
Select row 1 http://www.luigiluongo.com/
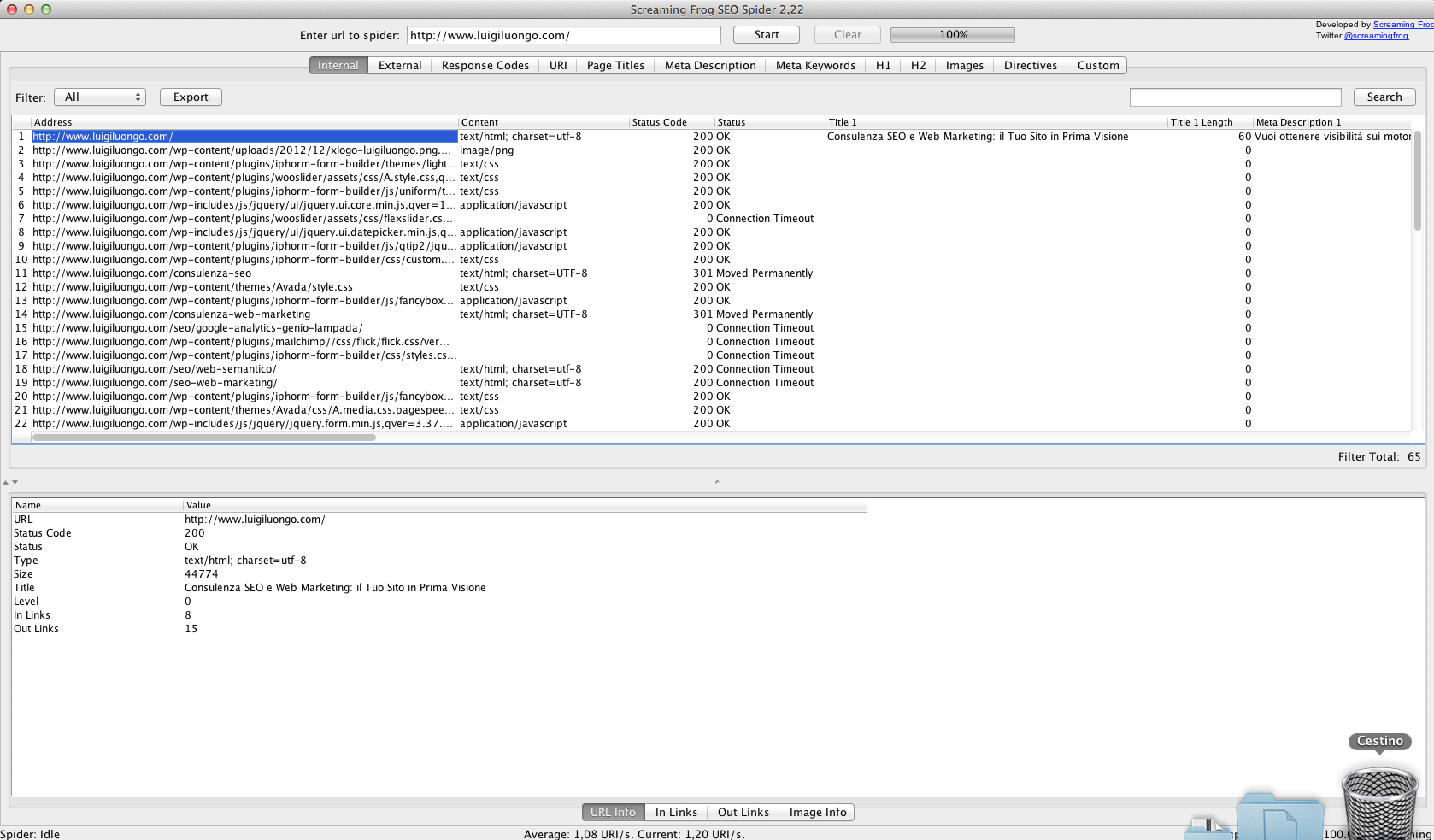(x=244, y=137)
